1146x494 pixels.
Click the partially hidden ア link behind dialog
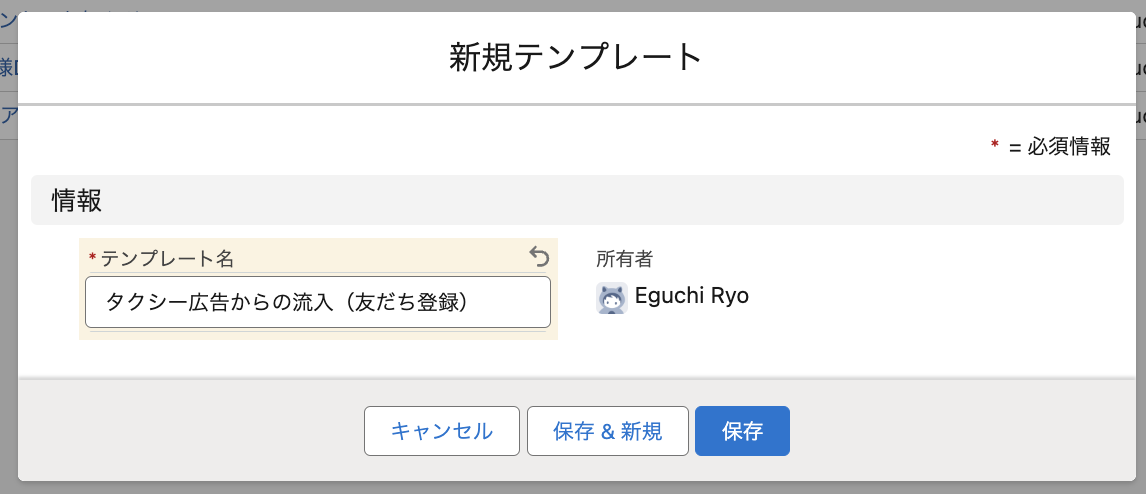(x=8, y=115)
